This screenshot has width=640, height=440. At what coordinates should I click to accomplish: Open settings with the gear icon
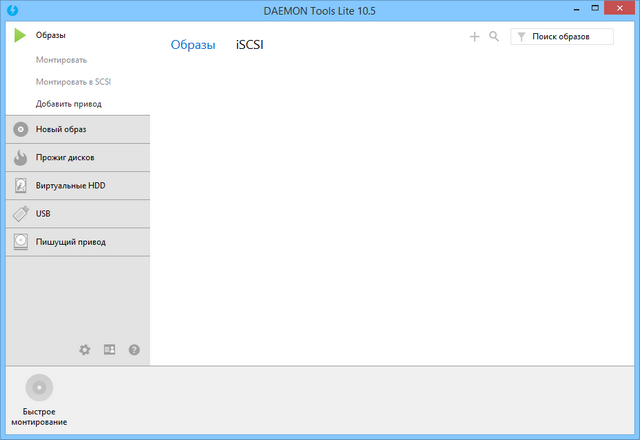point(85,350)
